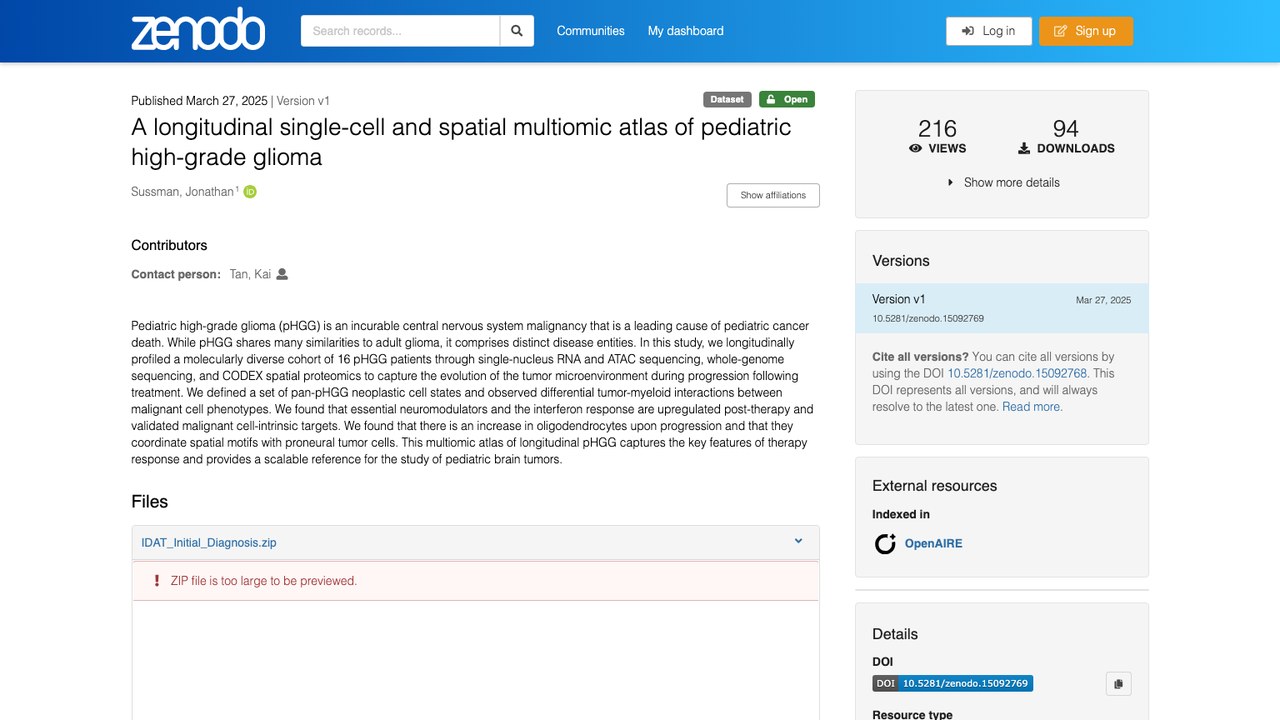This screenshot has width=1280, height=720.
Task: Open the Communities menu item
Action: pyautogui.click(x=591, y=31)
